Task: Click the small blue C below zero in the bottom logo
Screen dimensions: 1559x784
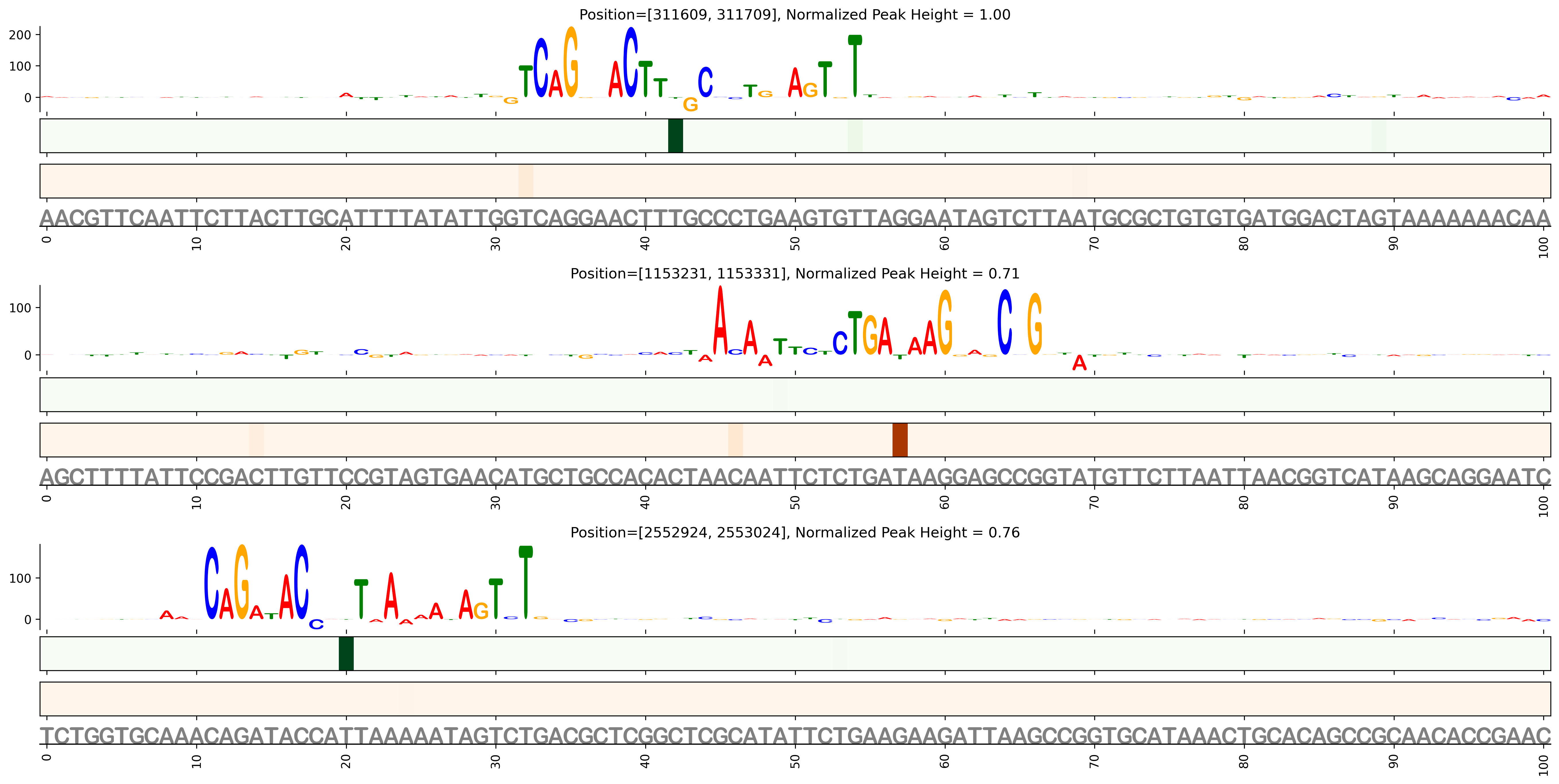Action: [x=316, y=624]
